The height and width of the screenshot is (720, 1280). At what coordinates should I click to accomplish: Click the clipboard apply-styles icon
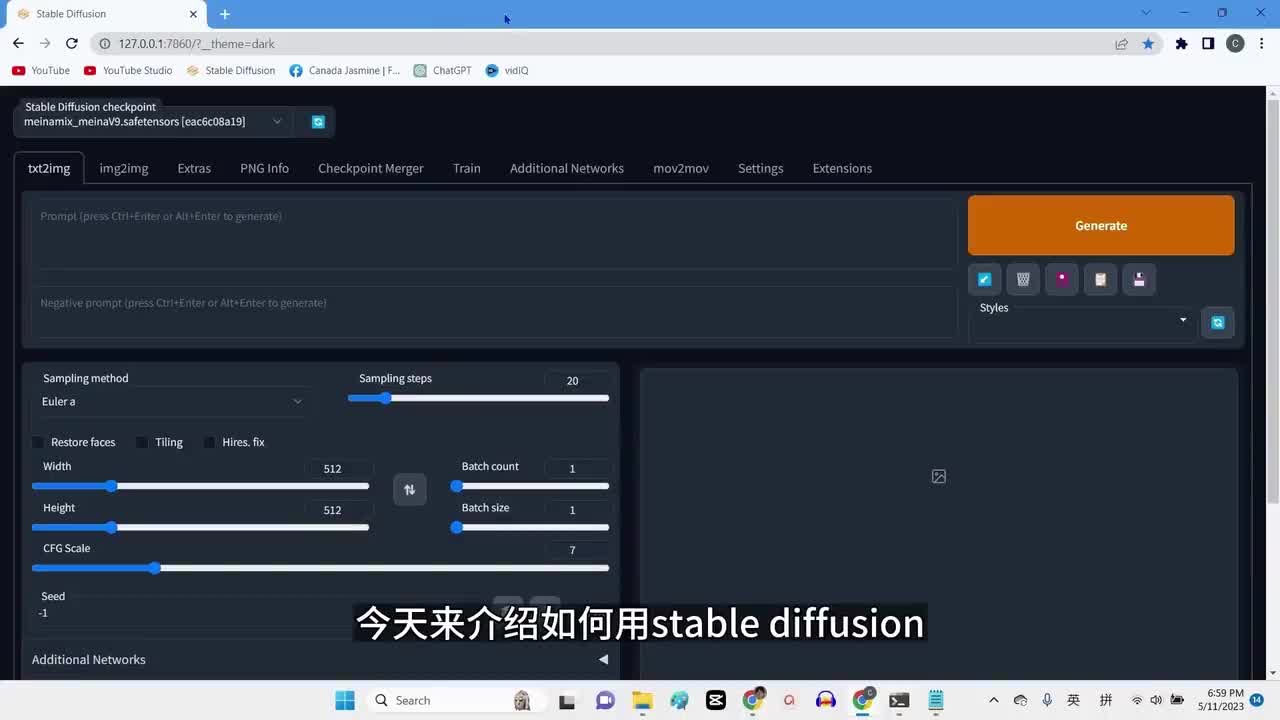click(1100, 280)
